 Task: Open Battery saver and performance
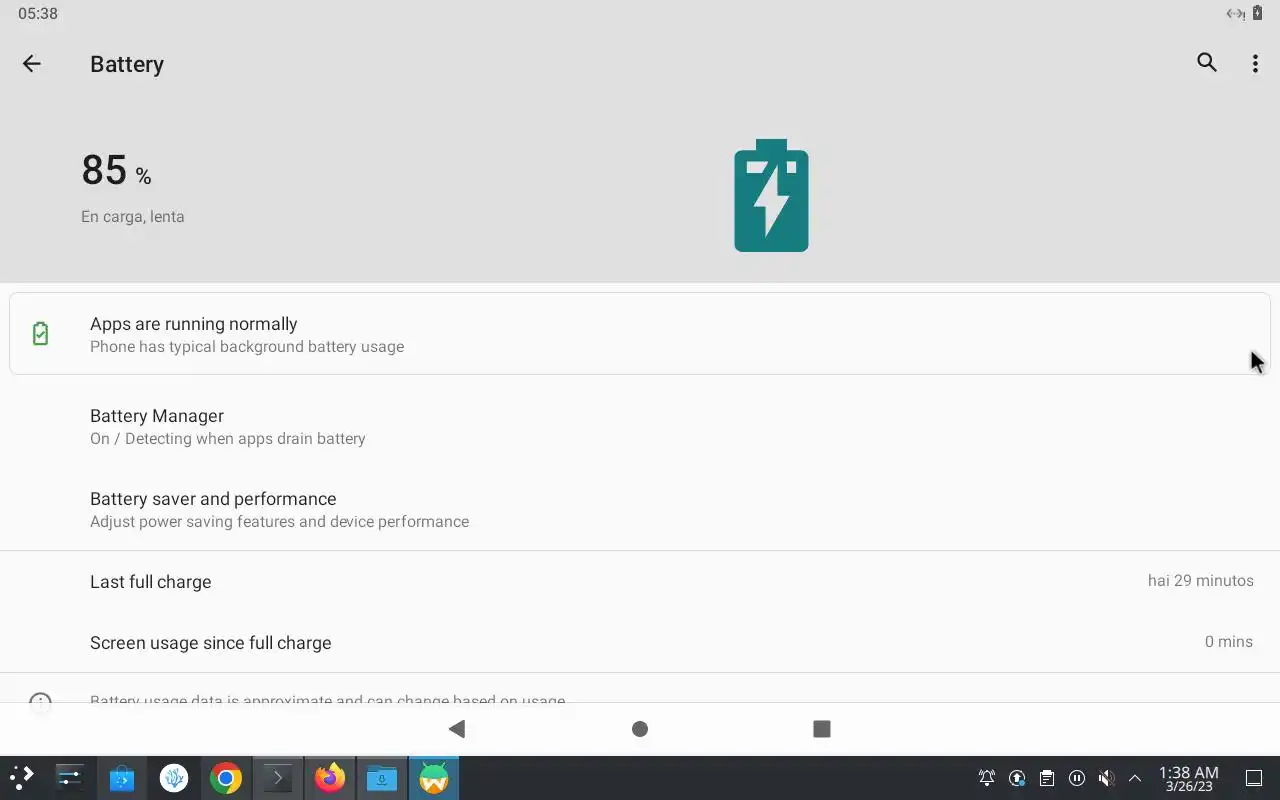tap(640, 509)
